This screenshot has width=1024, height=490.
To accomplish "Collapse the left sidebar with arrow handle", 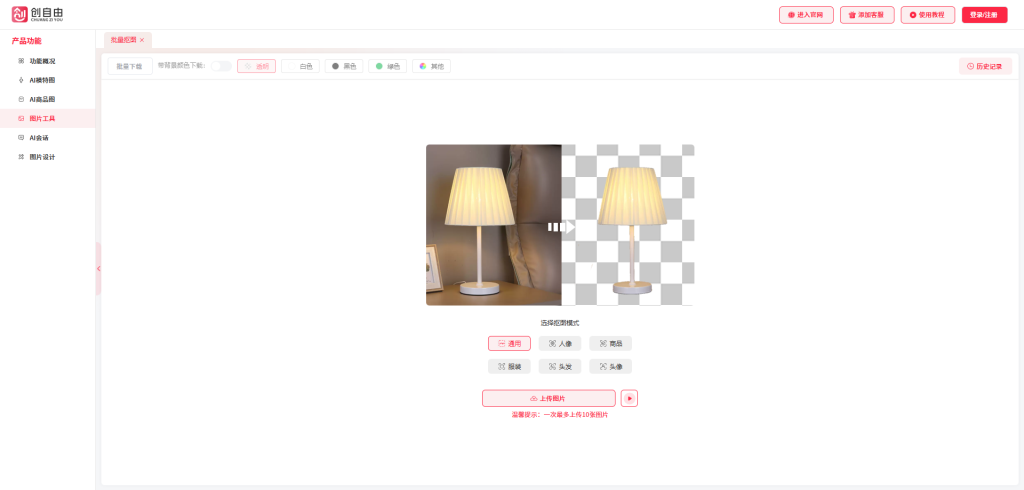I will point(98,268).
